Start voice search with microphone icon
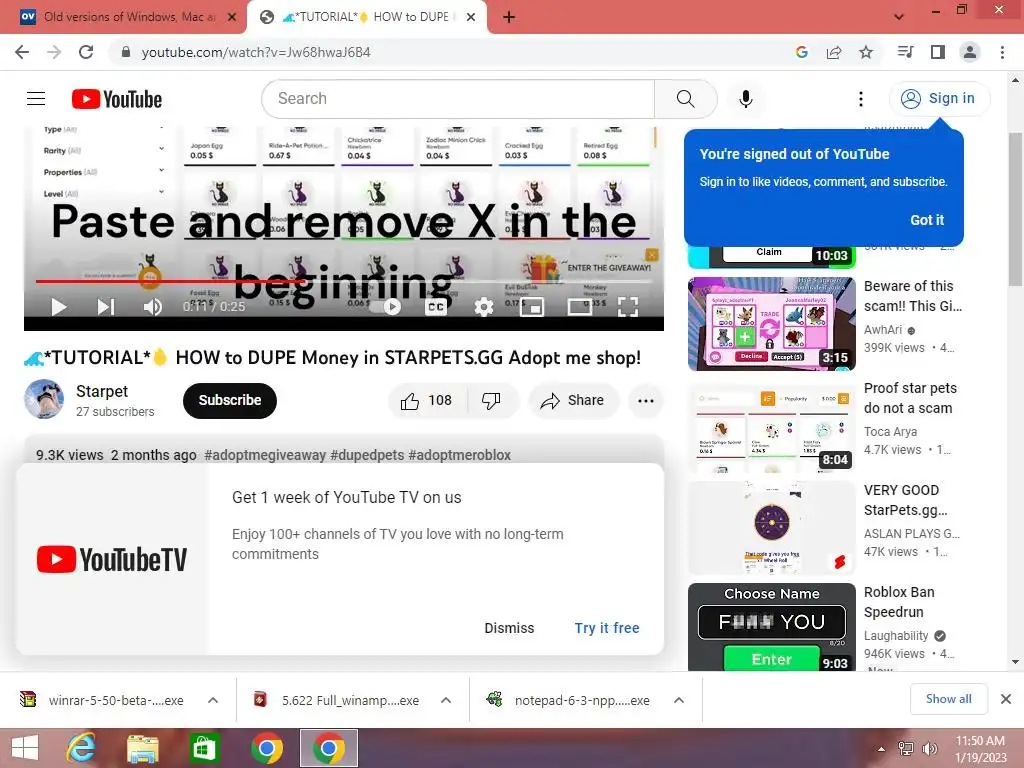Screen dimensions: 1024x768 [745, 99]
